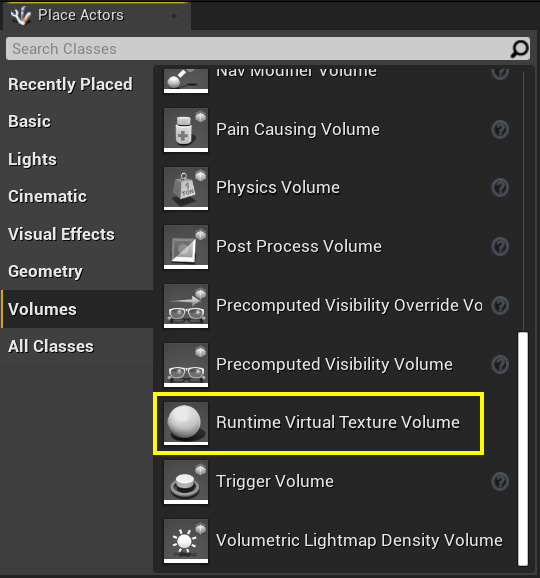Click the Place Actors tab icon
Screen dimensions: 540x578
[x=21, y=15]
